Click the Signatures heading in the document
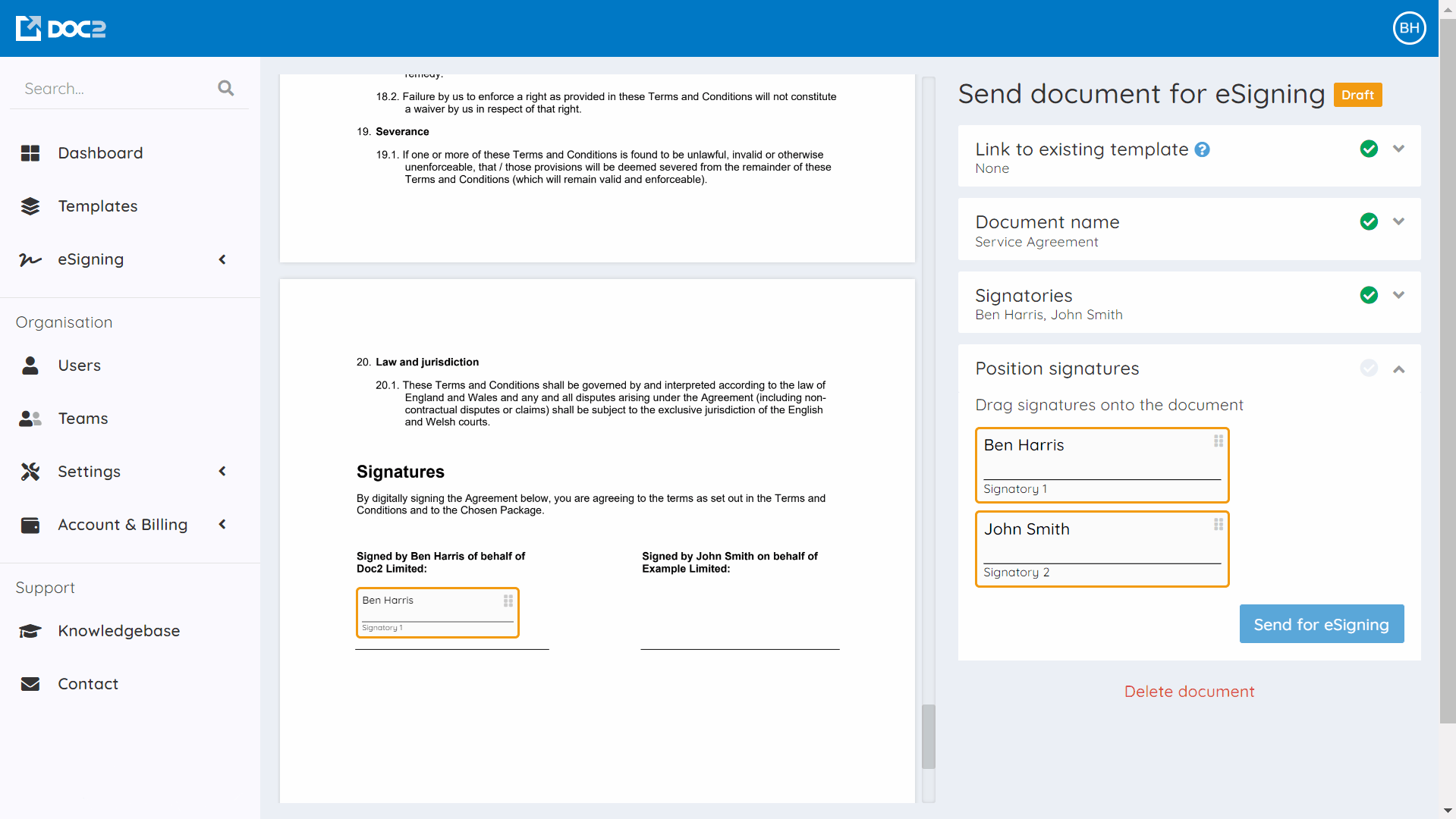Screen dimensions: 1456x819 pos(400,472)
